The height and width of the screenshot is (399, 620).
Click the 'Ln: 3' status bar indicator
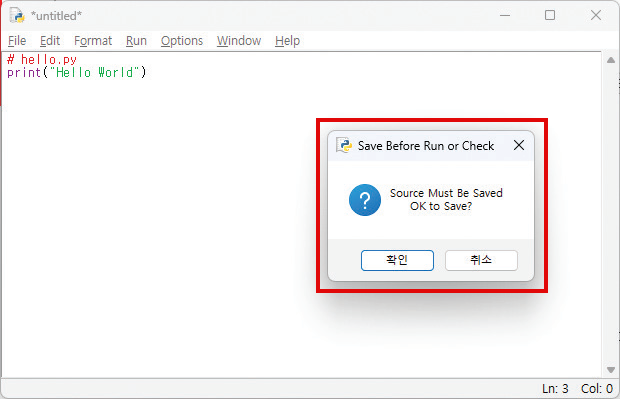[x=555, y=389]
